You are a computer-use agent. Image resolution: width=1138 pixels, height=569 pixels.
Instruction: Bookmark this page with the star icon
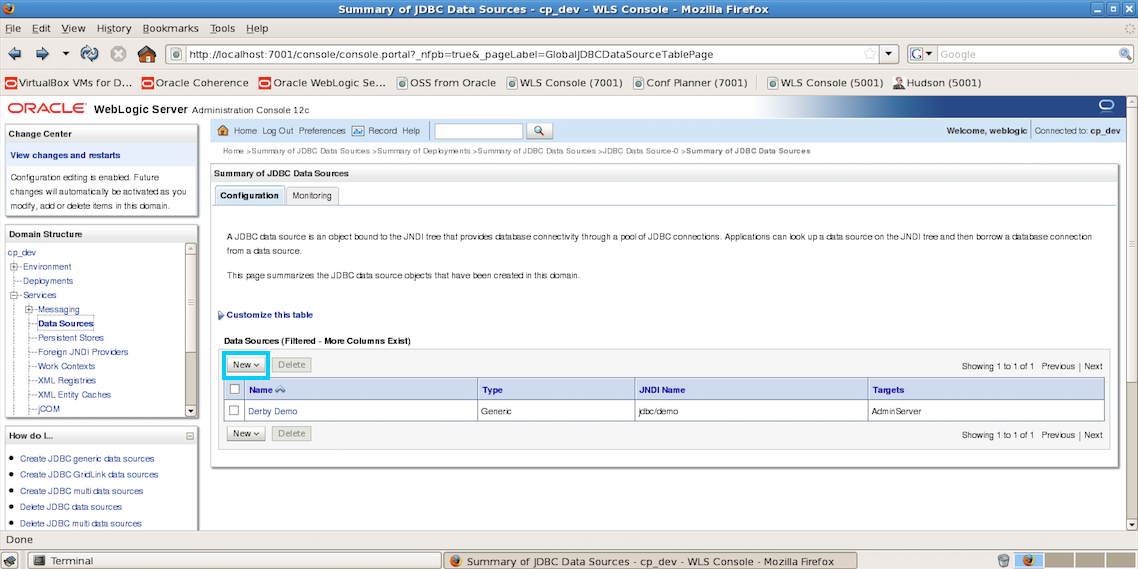coord(887,54)
